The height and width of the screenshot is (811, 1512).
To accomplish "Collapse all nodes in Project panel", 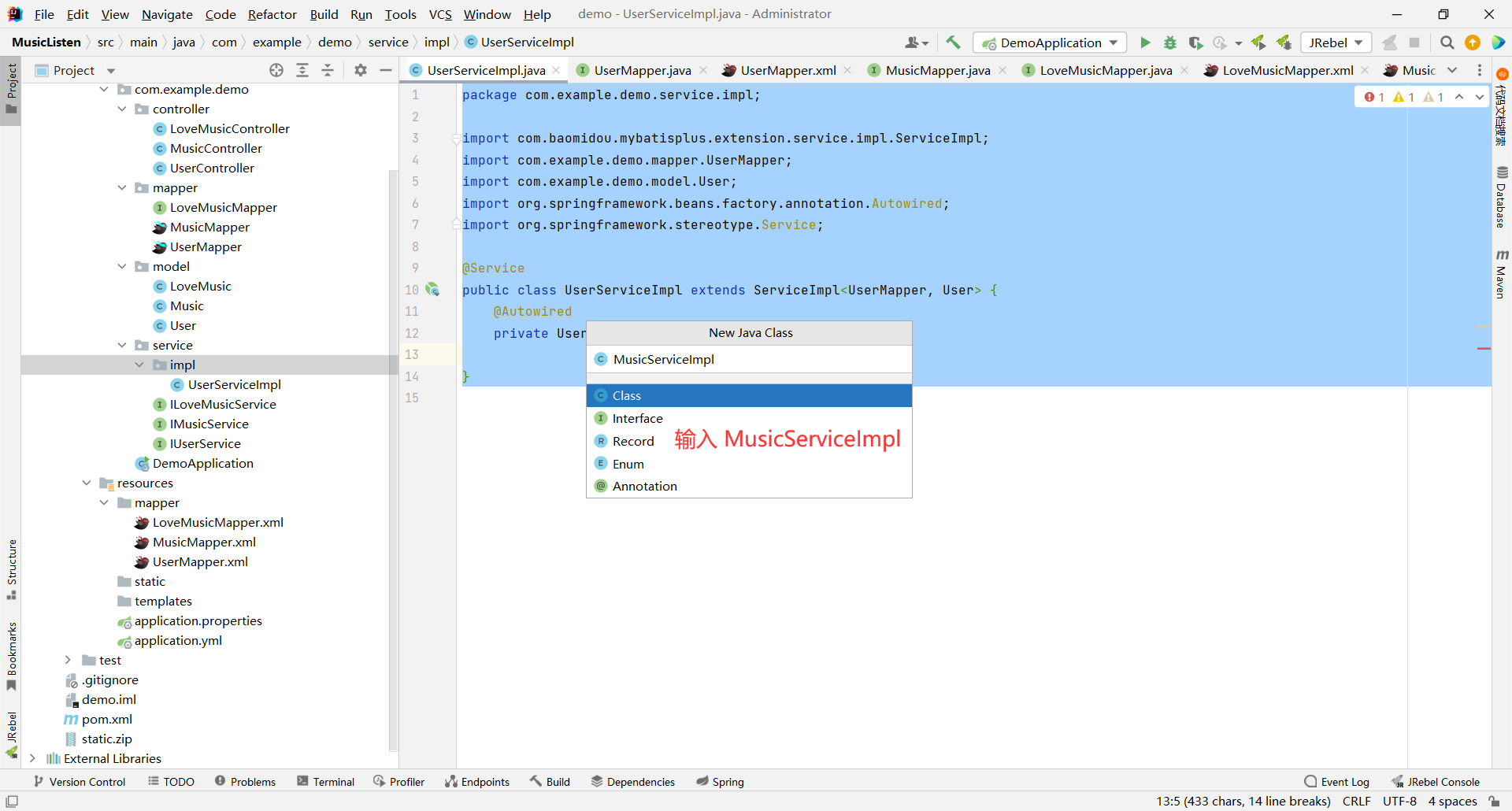I will [328, 70].
